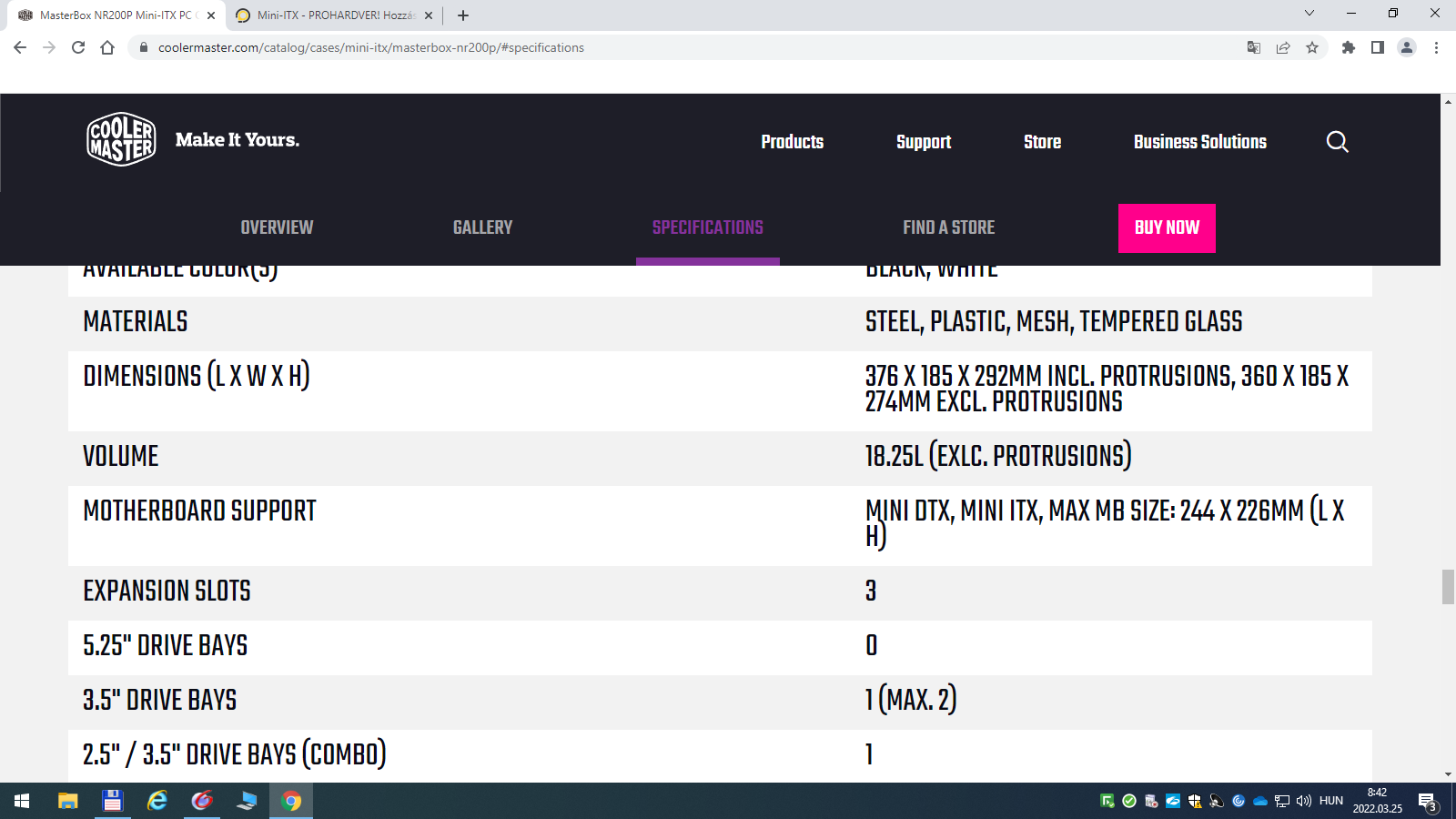Open a new browser tab
This screenshot has width=1456, height=819.
coord(463,15)
